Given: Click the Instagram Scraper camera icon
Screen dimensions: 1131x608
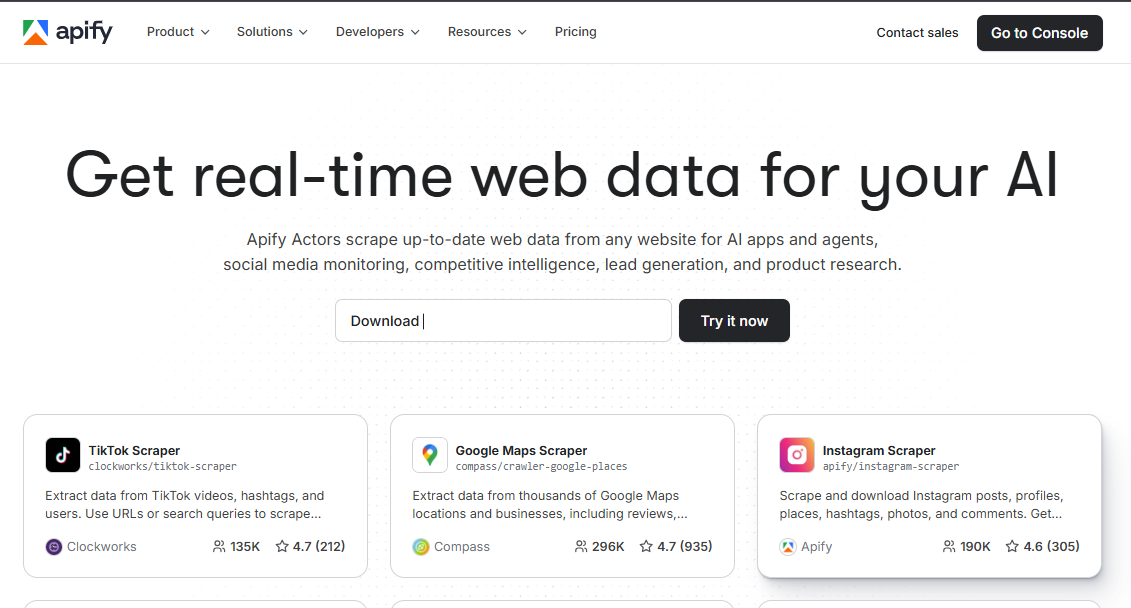Looking at the screenshot, I should click(797, 455).
